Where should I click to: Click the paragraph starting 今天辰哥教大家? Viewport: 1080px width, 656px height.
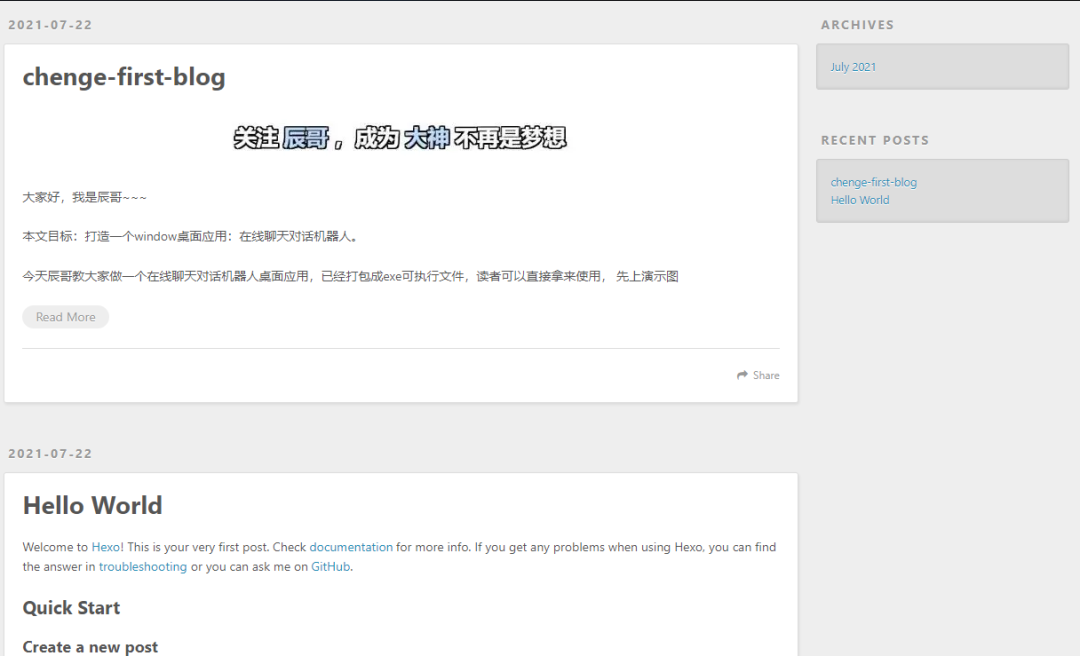[351, 276]
